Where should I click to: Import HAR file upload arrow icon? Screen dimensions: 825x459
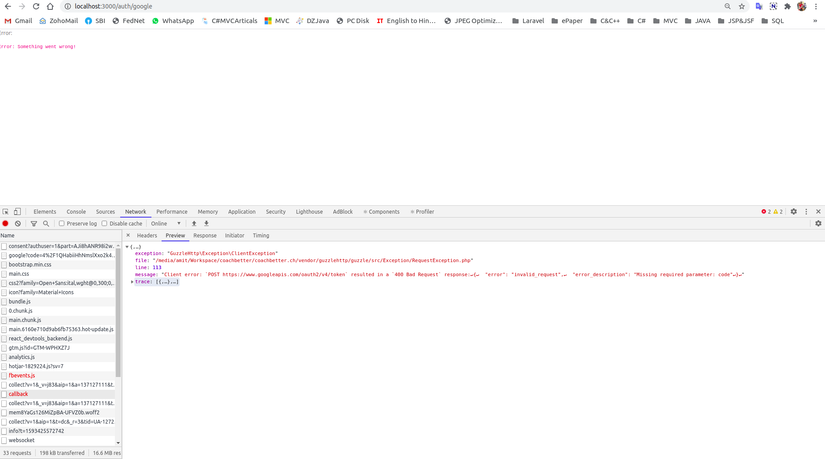click(194, 224)
